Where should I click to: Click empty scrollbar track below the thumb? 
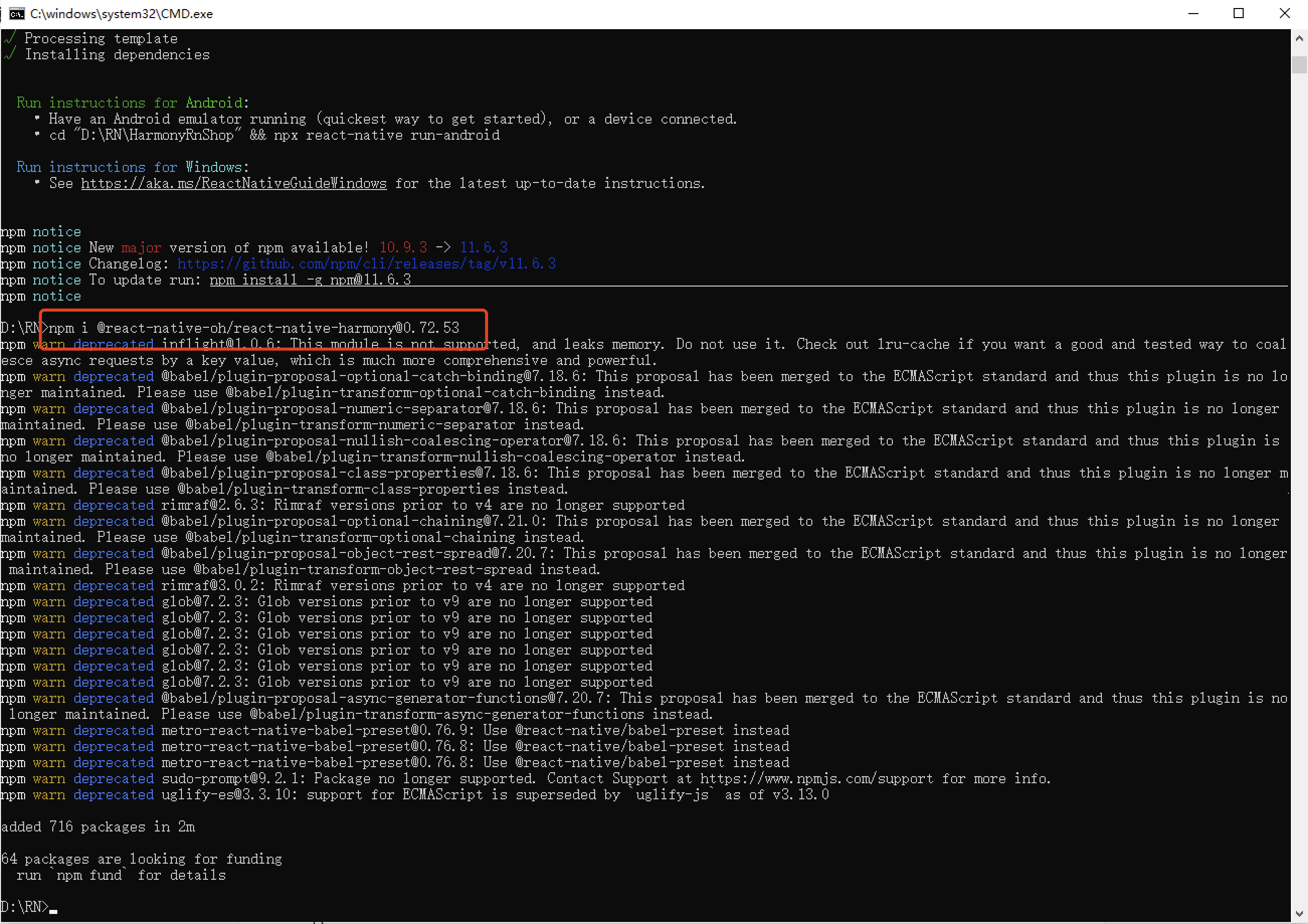[x=1299, y=456]
